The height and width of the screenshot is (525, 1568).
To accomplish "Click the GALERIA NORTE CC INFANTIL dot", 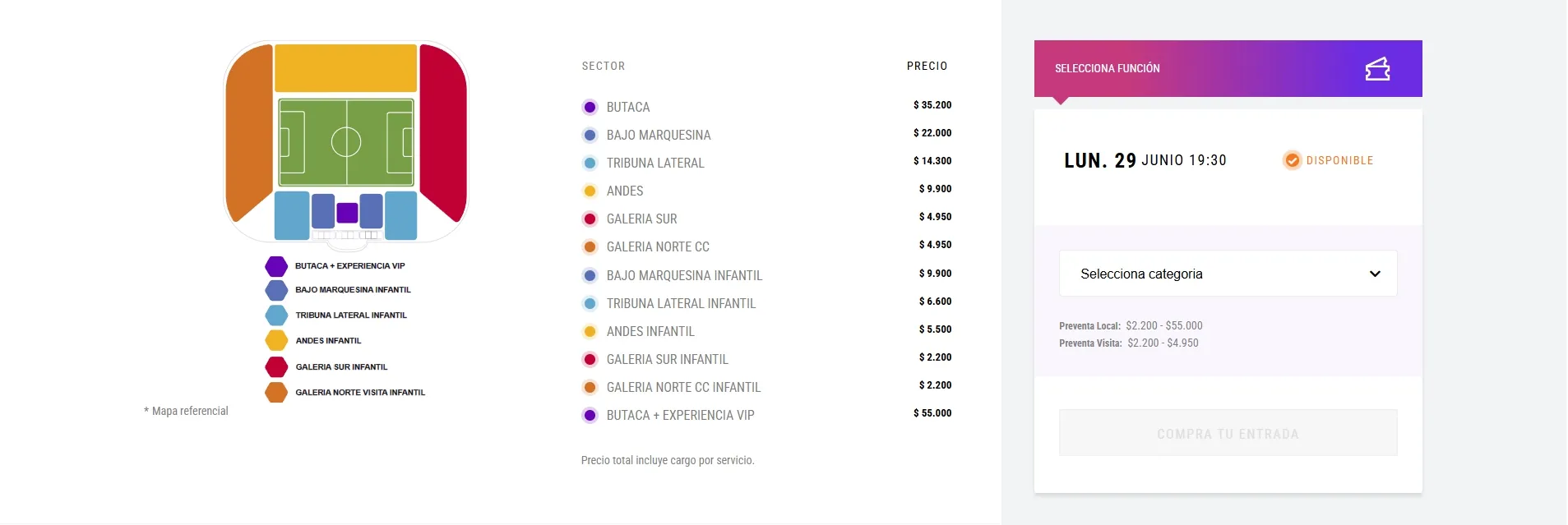I will pyautogui.click(x=590, y=387).
